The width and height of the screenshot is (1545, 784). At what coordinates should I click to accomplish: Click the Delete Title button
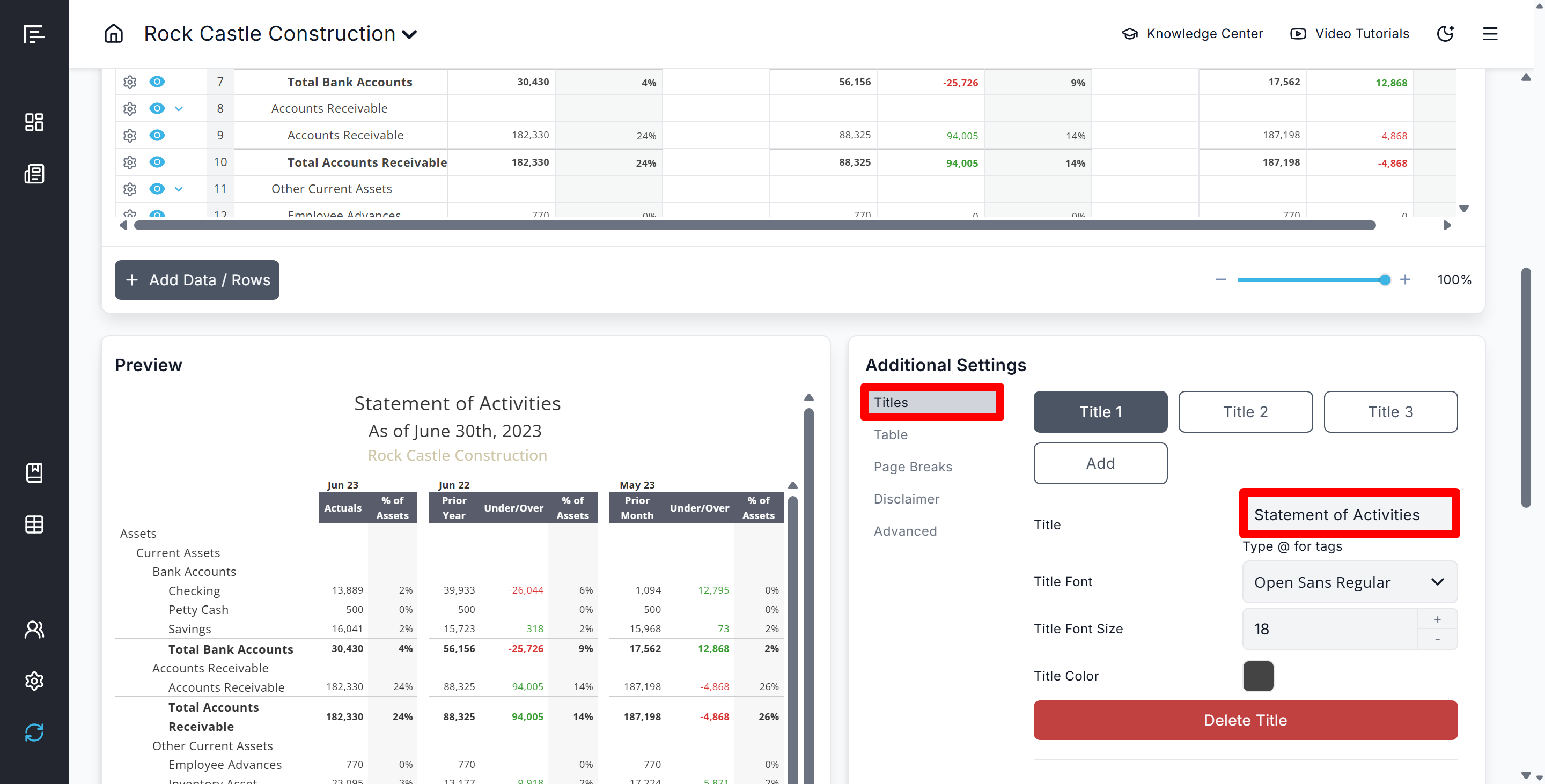click(x=1245, y=720)
